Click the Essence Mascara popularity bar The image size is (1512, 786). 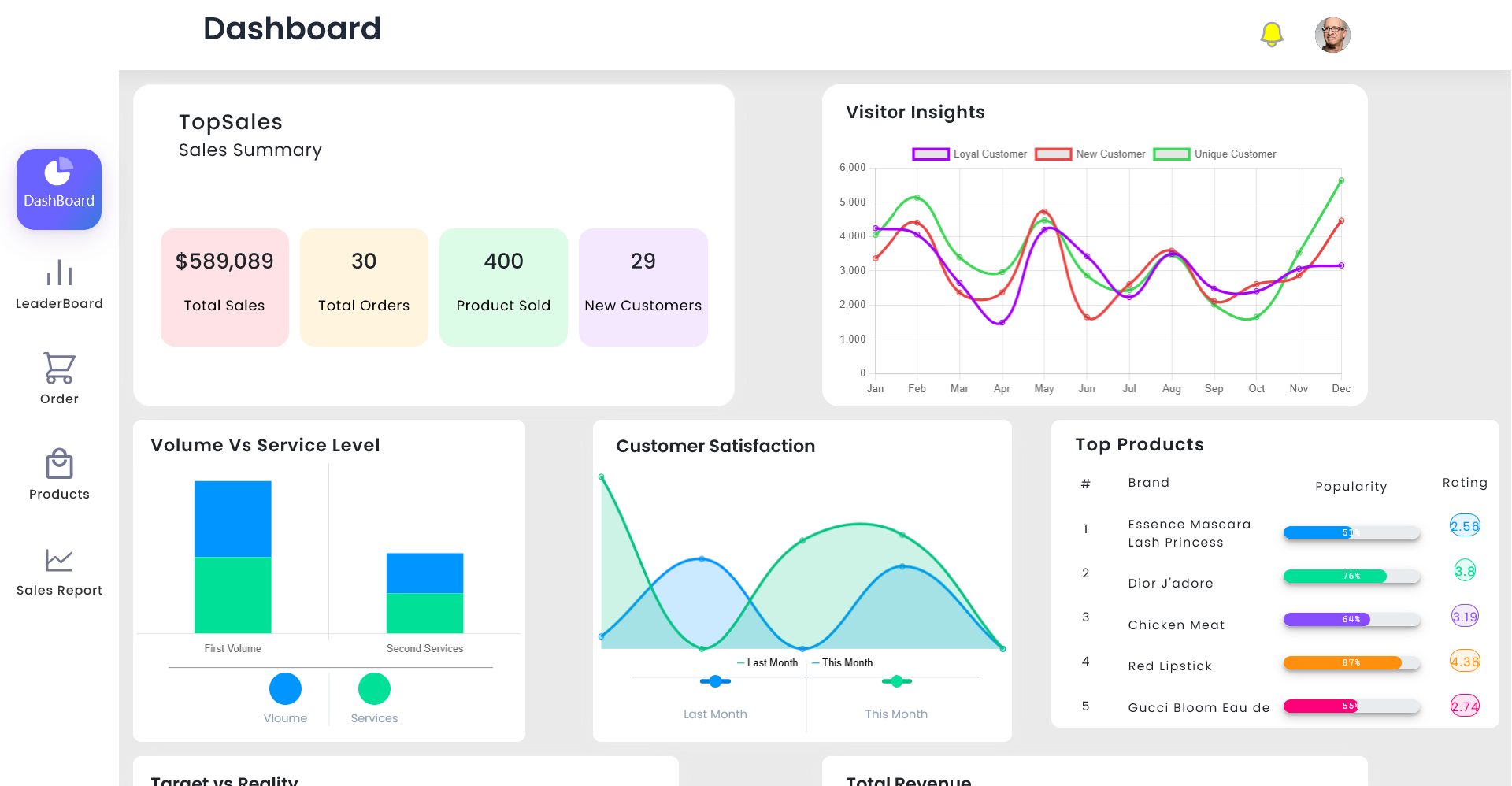click(1351, 532)
